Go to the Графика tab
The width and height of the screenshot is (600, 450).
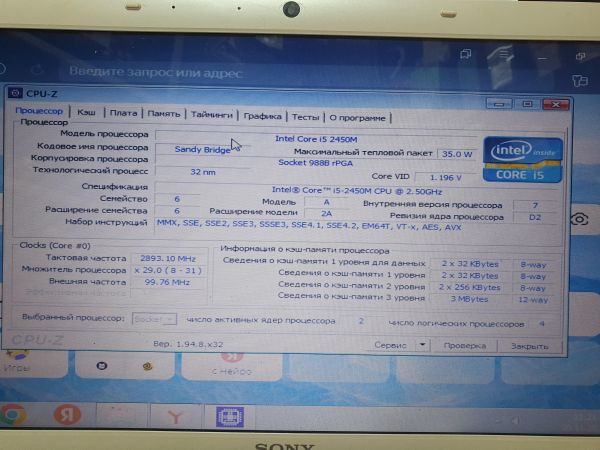point(262,116)
